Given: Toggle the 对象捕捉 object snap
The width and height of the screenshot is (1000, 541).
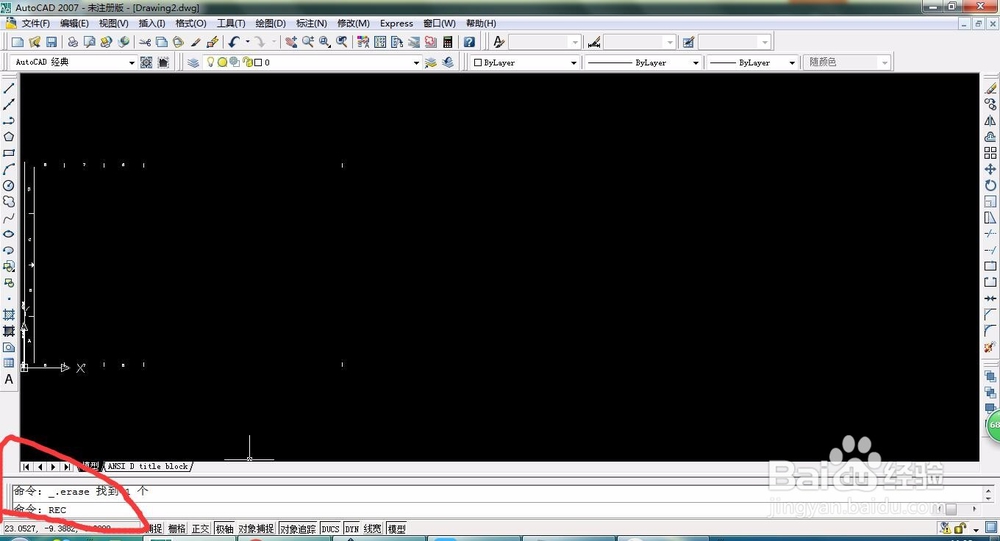Looking at the screenshot, I should (256, 529).
